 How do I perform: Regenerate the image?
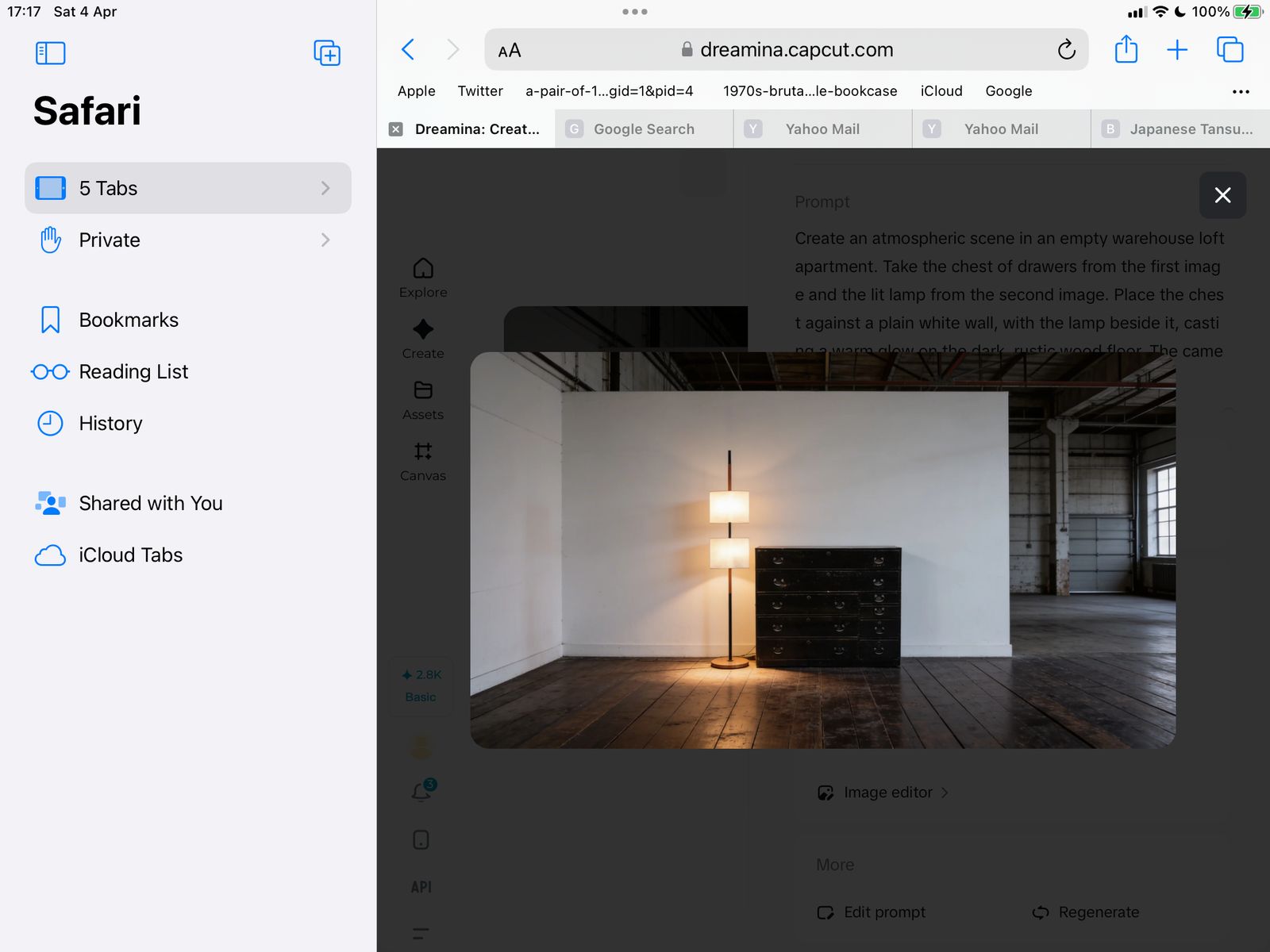coord(1086,912)
